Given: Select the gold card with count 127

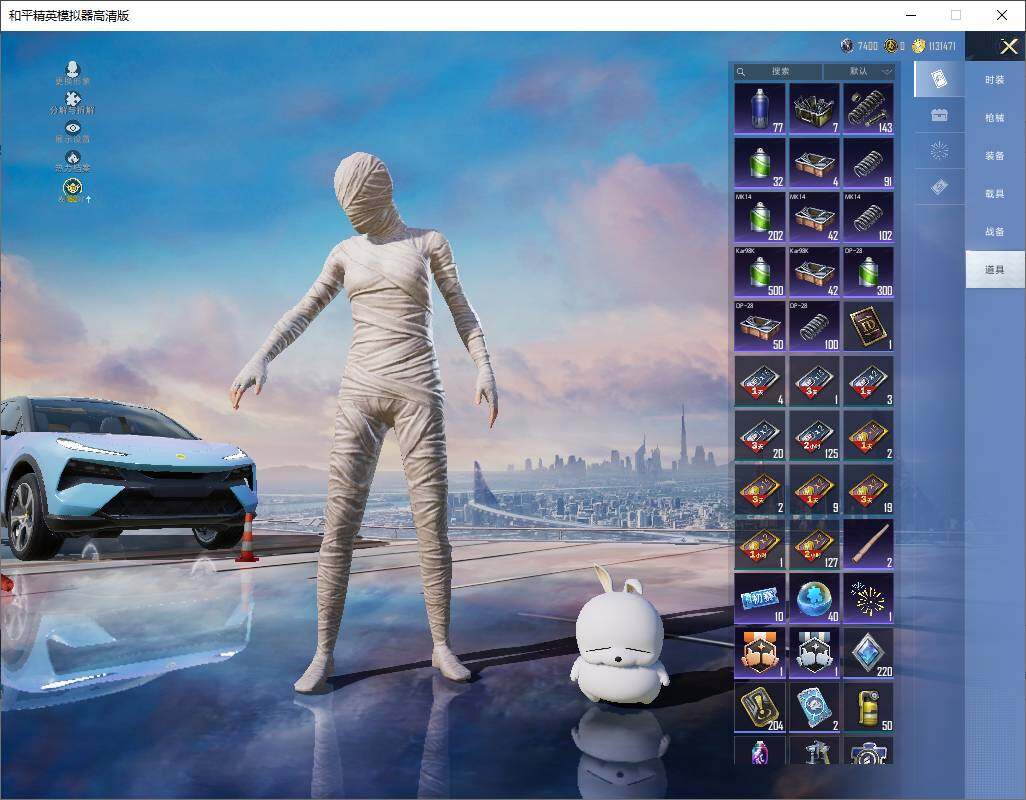Looking at the screenshot, I should point(814,544).
